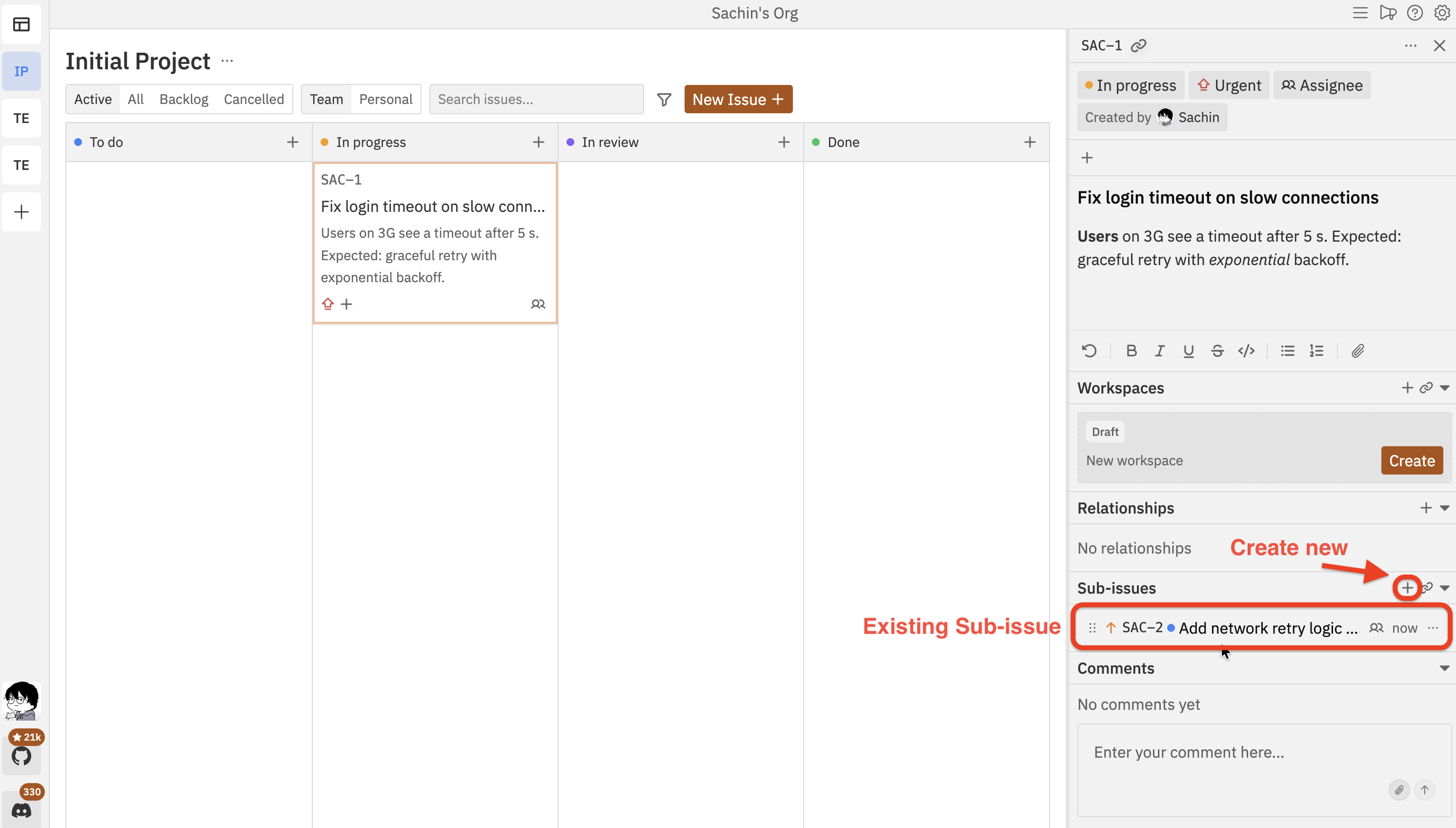Select the Personal view tab
Image resolution: width=1456 pixels, height=828 pixels.
click(386, 99)
